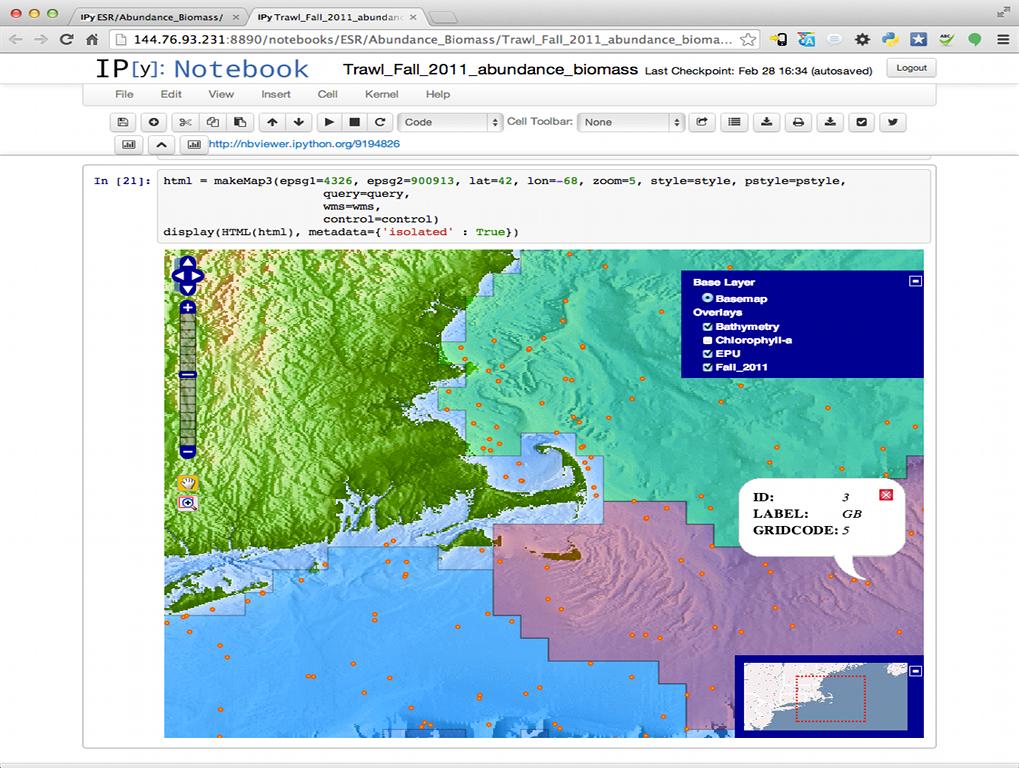
Task: Zoom out the map with the minus button
Action: (x=187, y=452)
